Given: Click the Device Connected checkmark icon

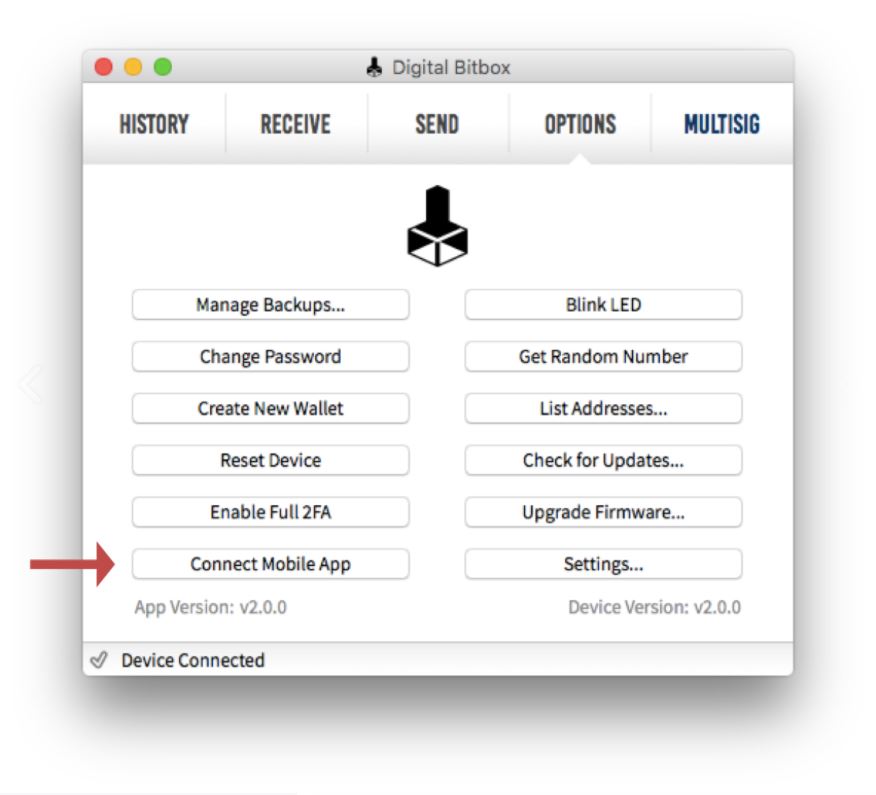Looking at the screenshot, I should tap(99, 660).
